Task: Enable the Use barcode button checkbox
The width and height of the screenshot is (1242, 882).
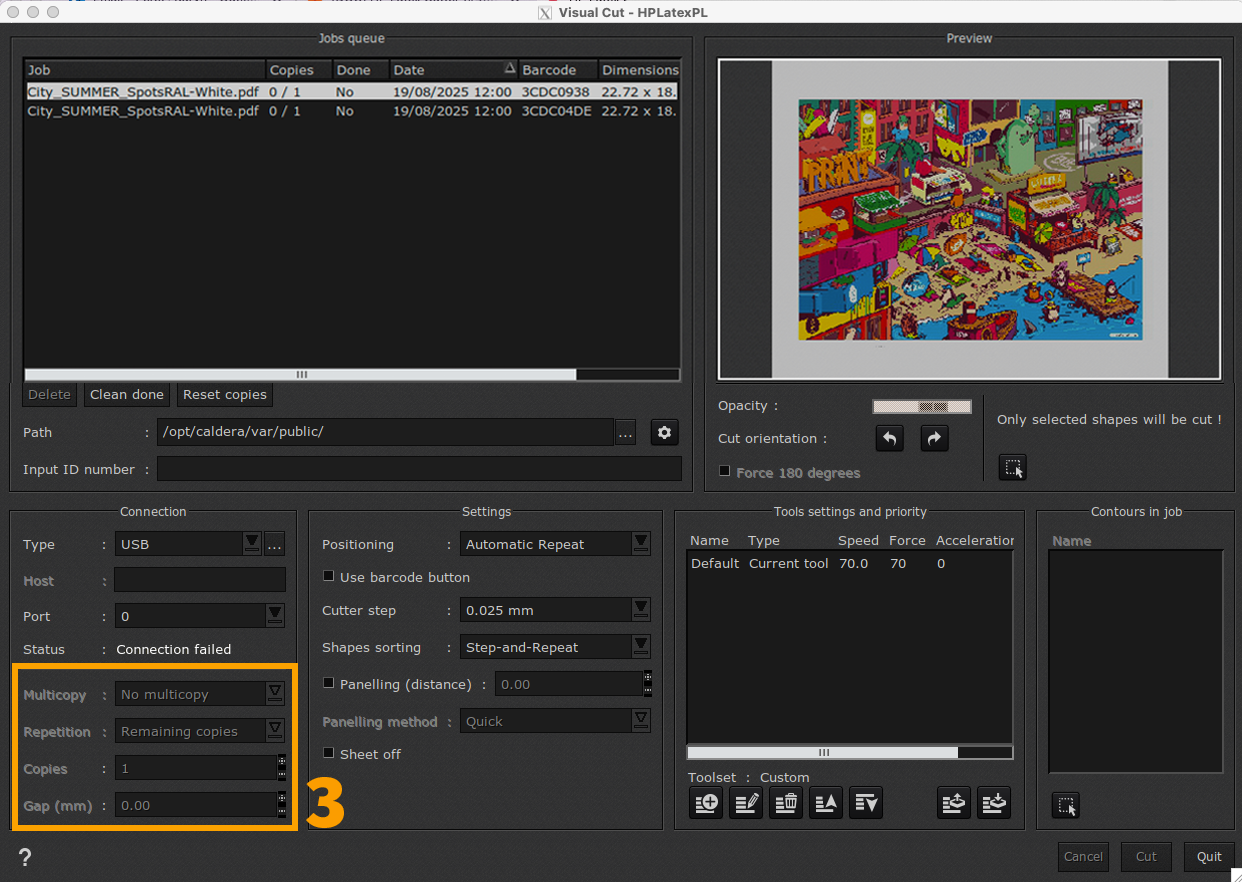Action: (x=329, y=577)
